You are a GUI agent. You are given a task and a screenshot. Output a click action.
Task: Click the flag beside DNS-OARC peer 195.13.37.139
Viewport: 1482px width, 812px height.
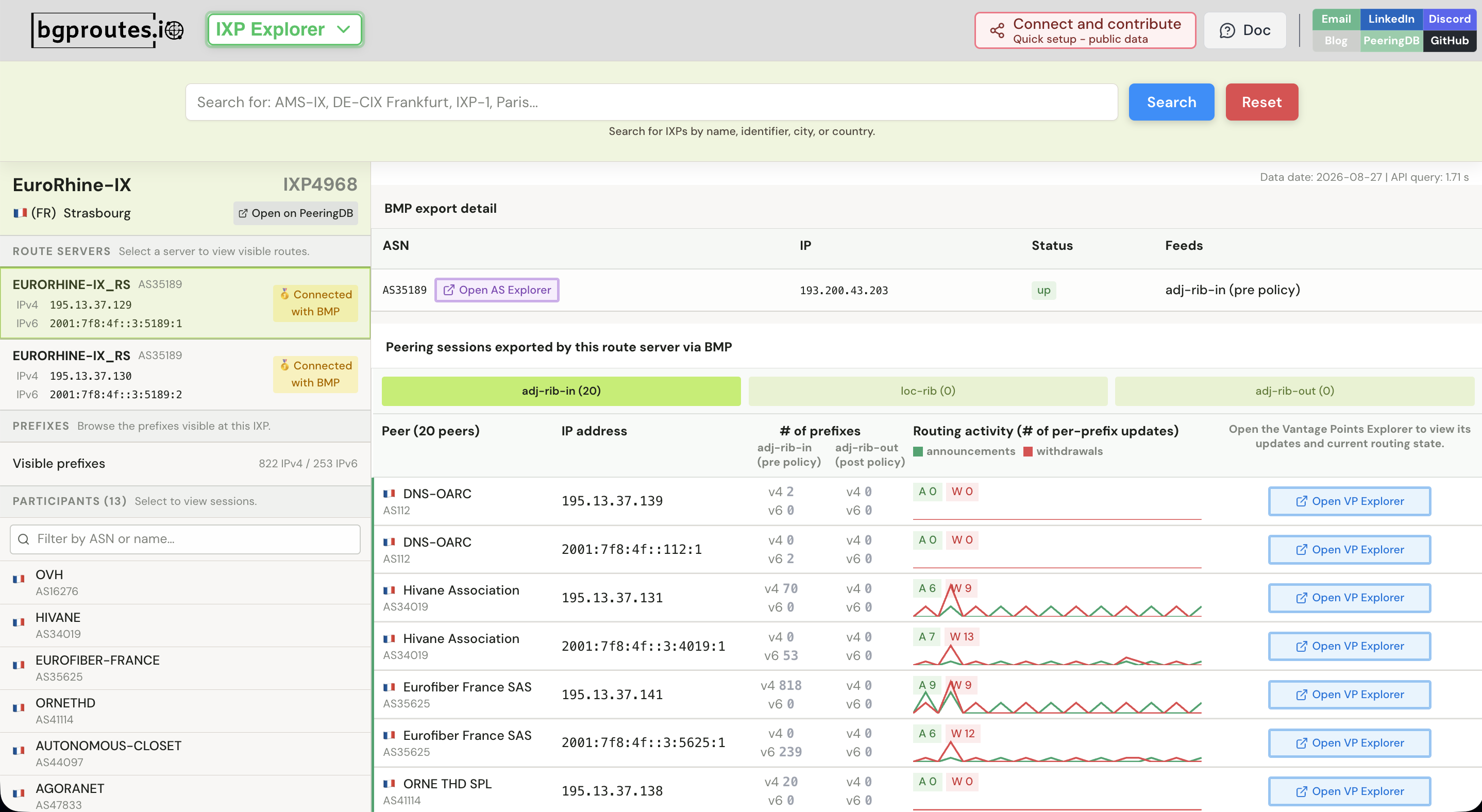coord(390,494)
